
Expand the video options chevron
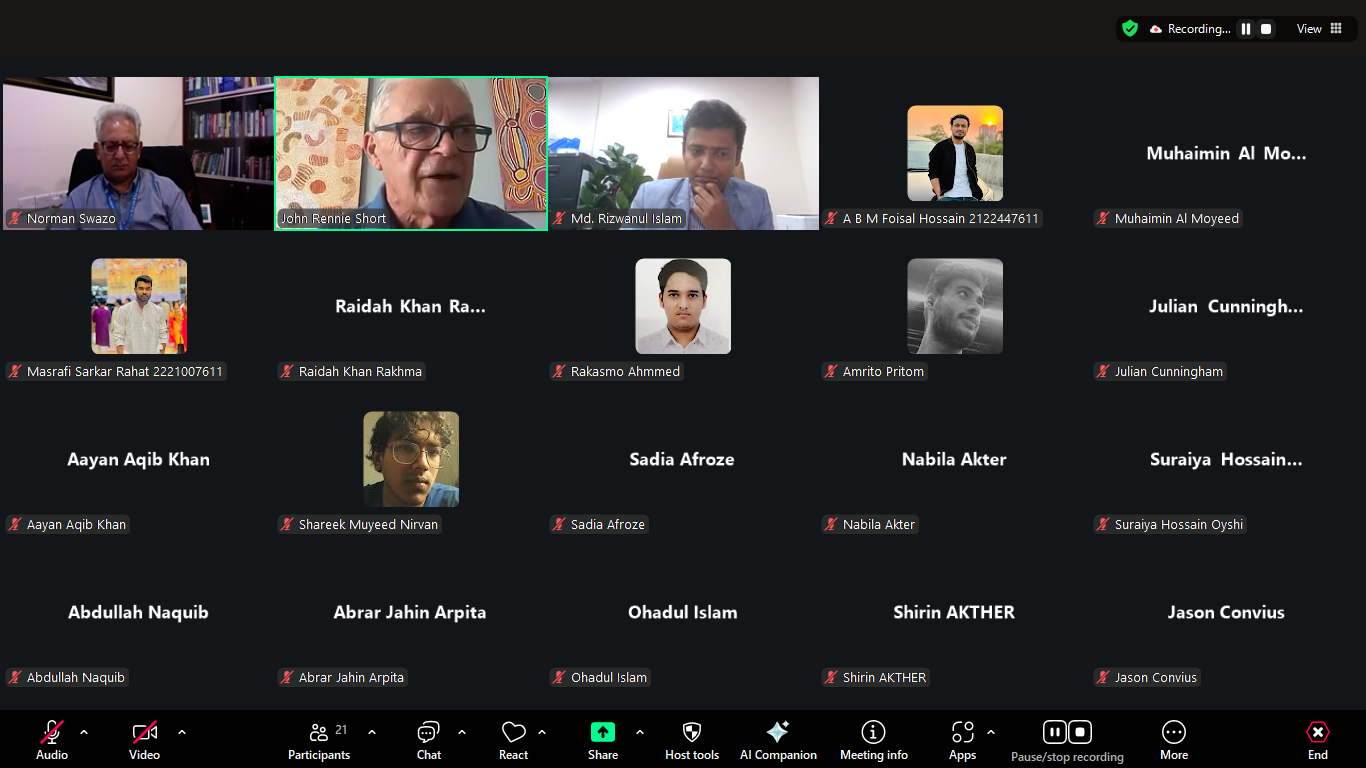(182, 732)
